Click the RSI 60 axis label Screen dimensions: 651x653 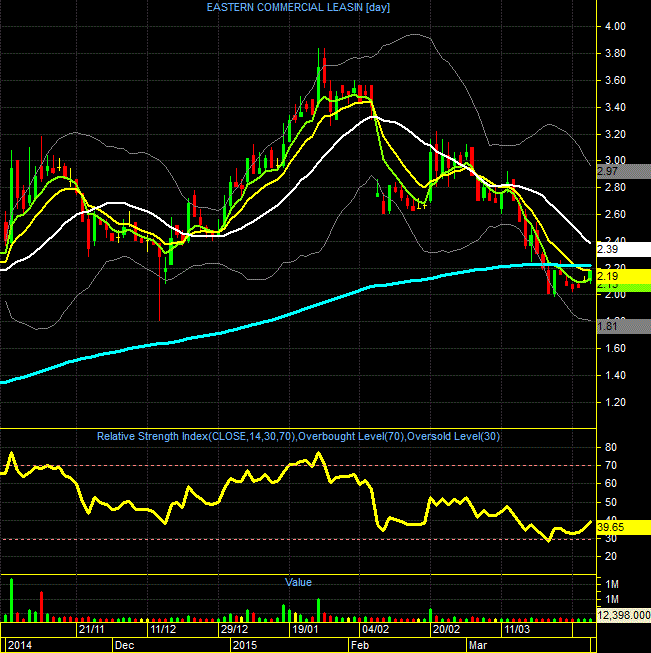(611, 484)
